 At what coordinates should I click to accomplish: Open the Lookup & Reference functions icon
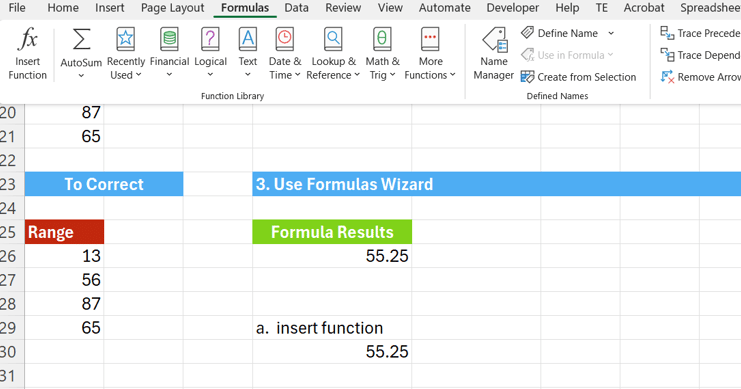[x=333, y=39]
